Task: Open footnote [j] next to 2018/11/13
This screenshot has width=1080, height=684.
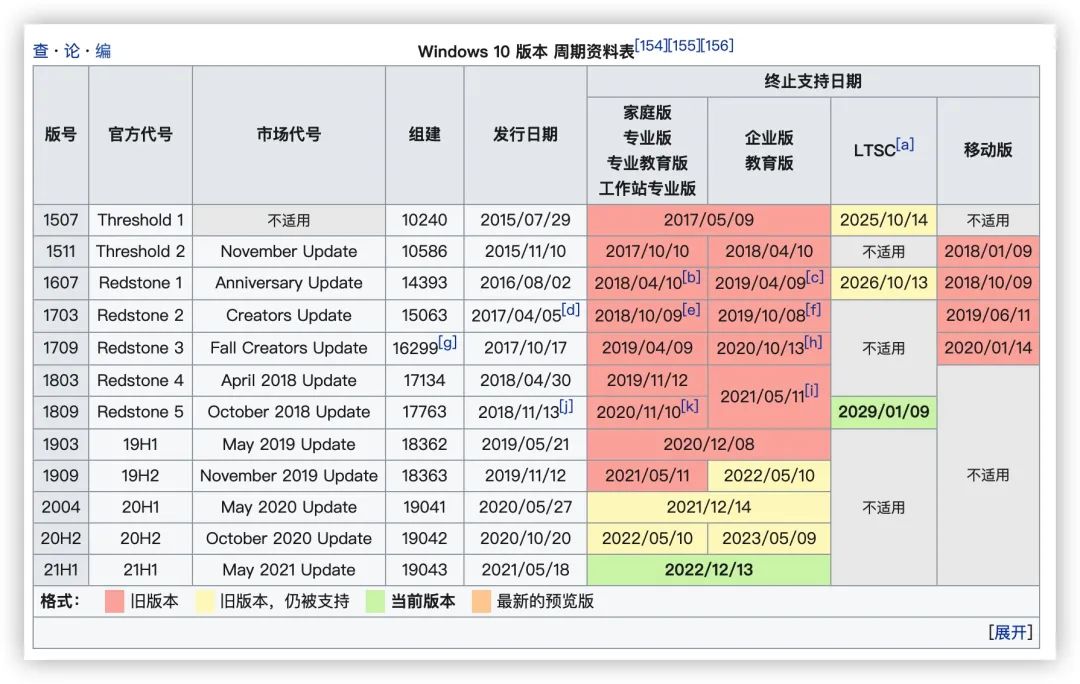Action: (x=566, y=406)
